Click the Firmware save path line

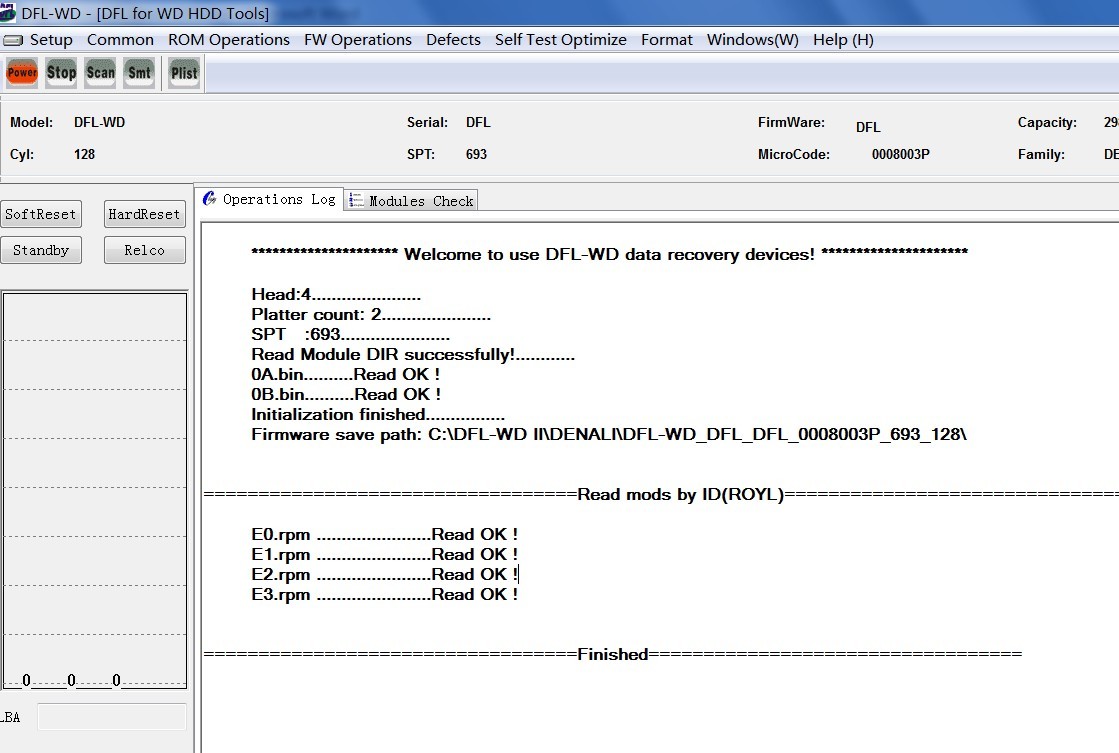click(609, 435)
